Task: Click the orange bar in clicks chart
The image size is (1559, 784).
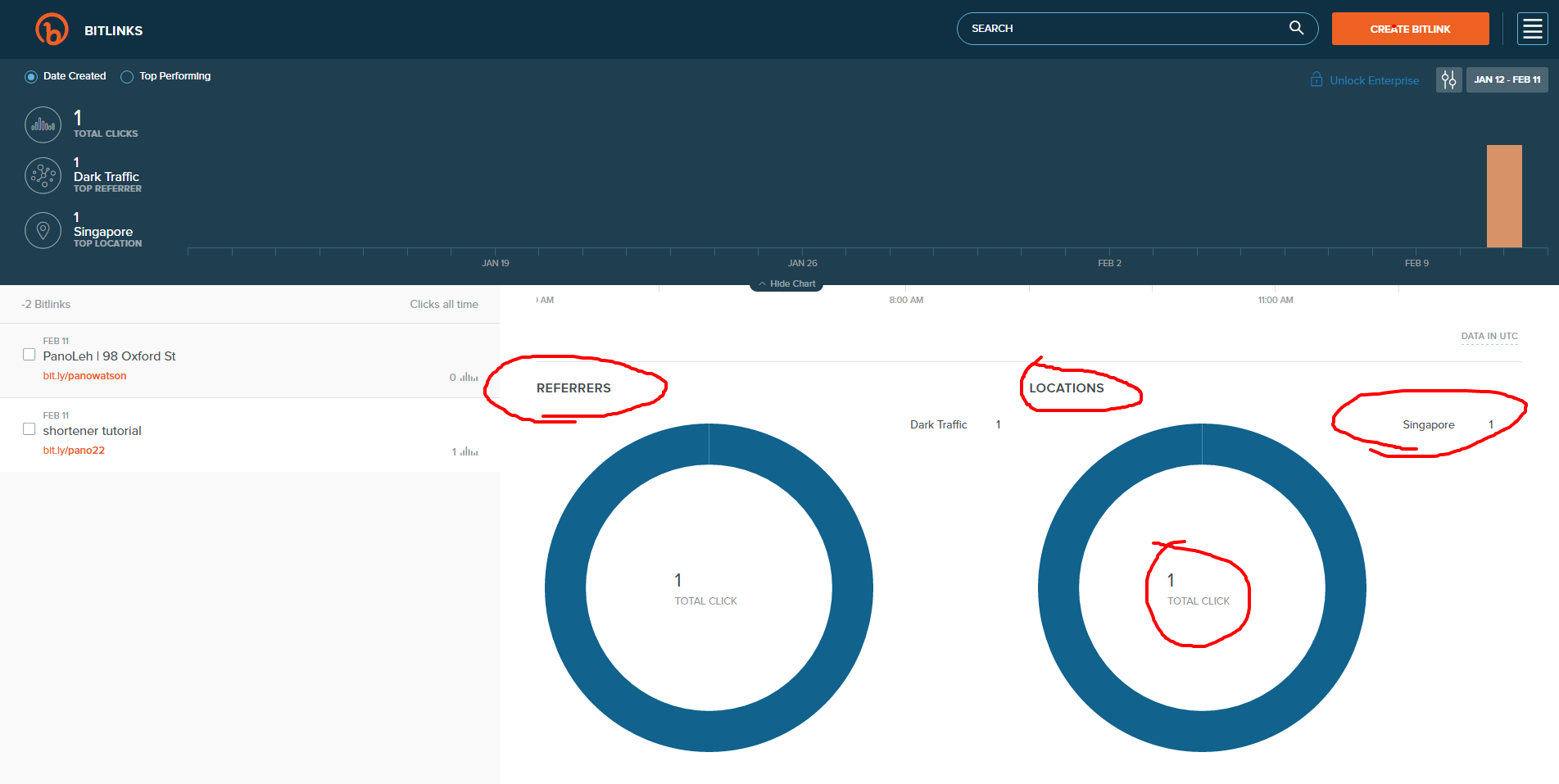Action: click(1504, 196)
